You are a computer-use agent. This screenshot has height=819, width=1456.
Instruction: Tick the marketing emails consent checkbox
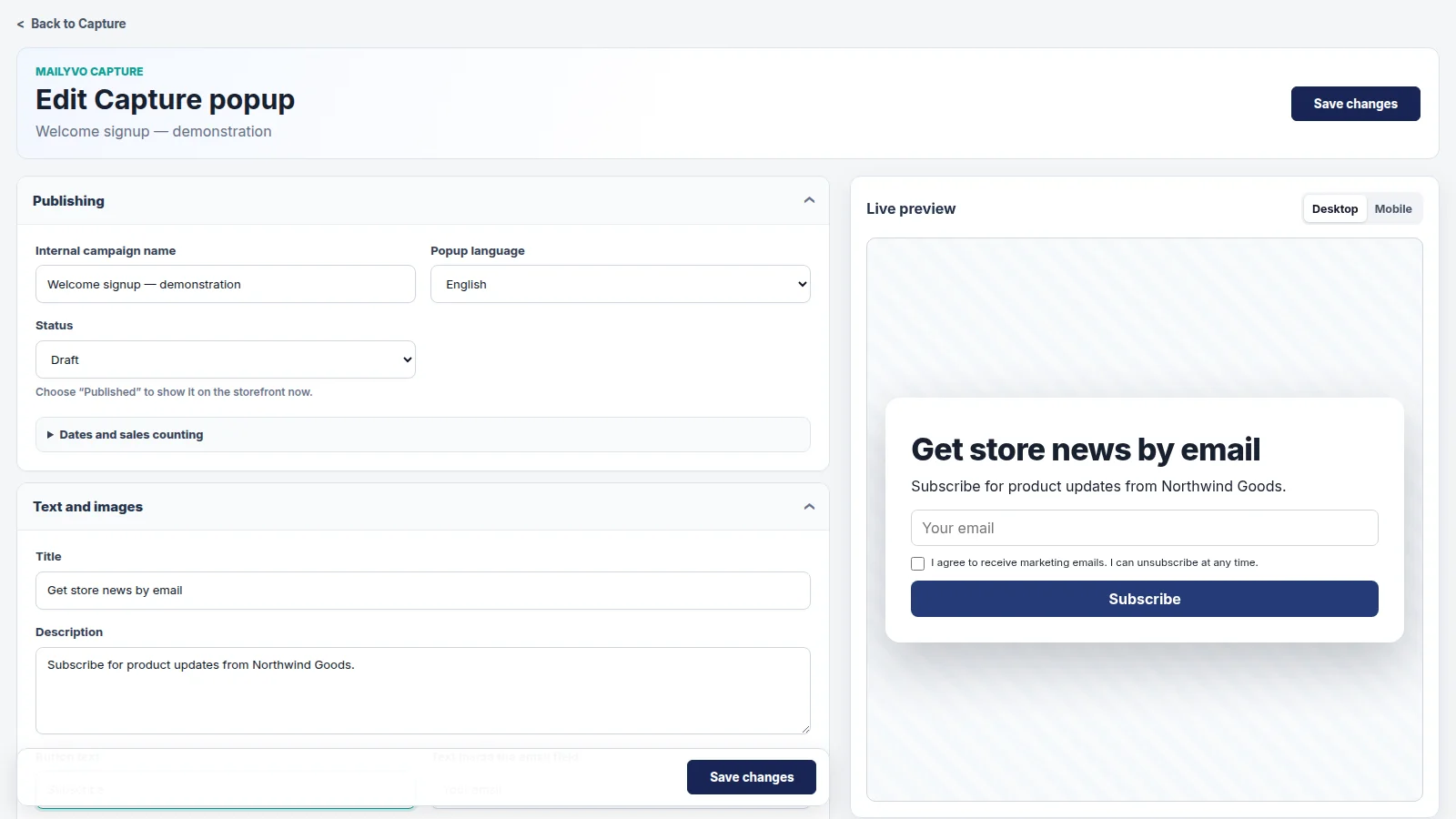[x=917, y=563]
